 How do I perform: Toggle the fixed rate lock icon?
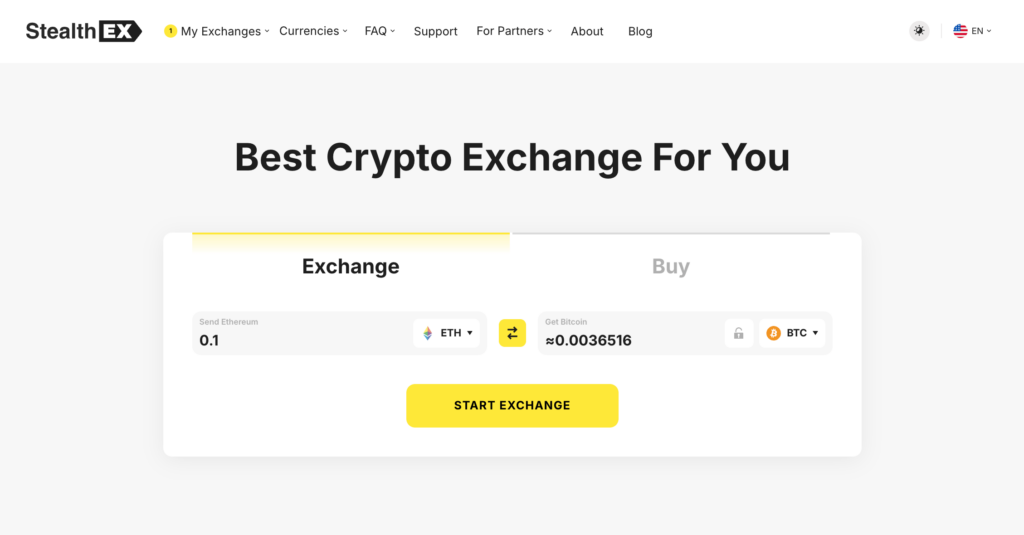(739, 334)
